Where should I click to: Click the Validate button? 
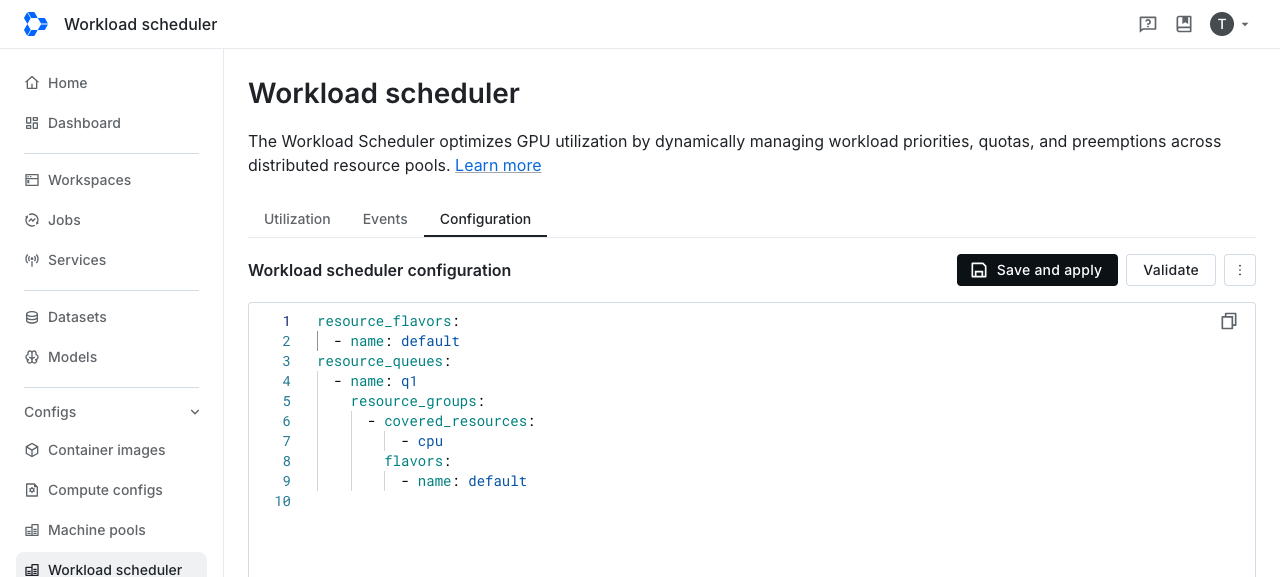tap(1171, 270)
